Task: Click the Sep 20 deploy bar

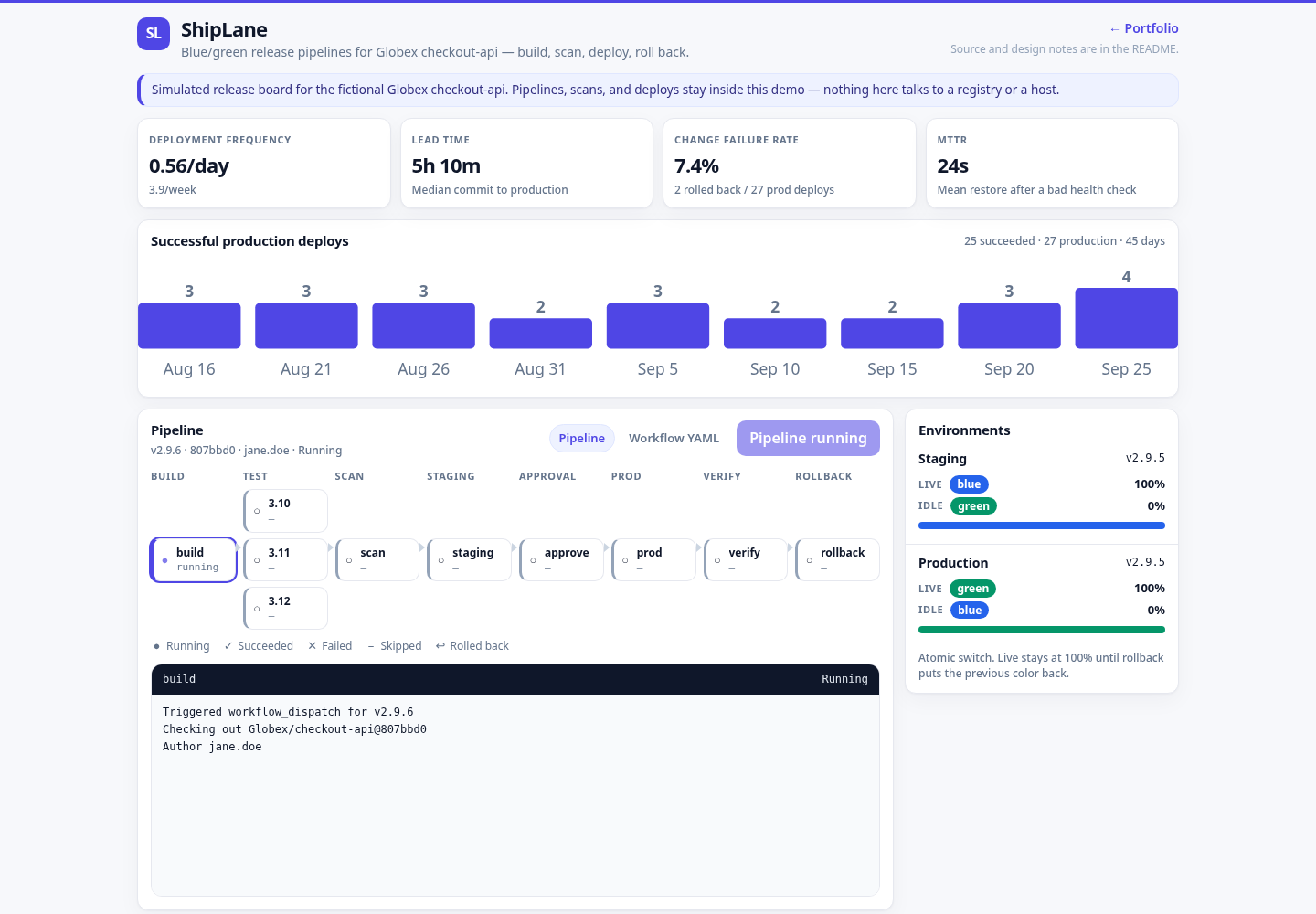Action: tap(1009, 325)
